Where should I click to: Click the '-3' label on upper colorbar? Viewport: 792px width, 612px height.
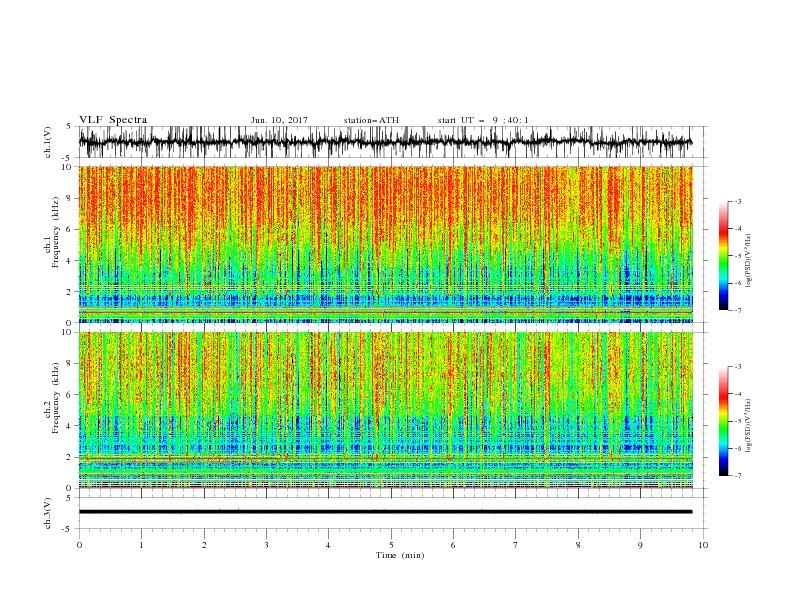coord(738,201)
